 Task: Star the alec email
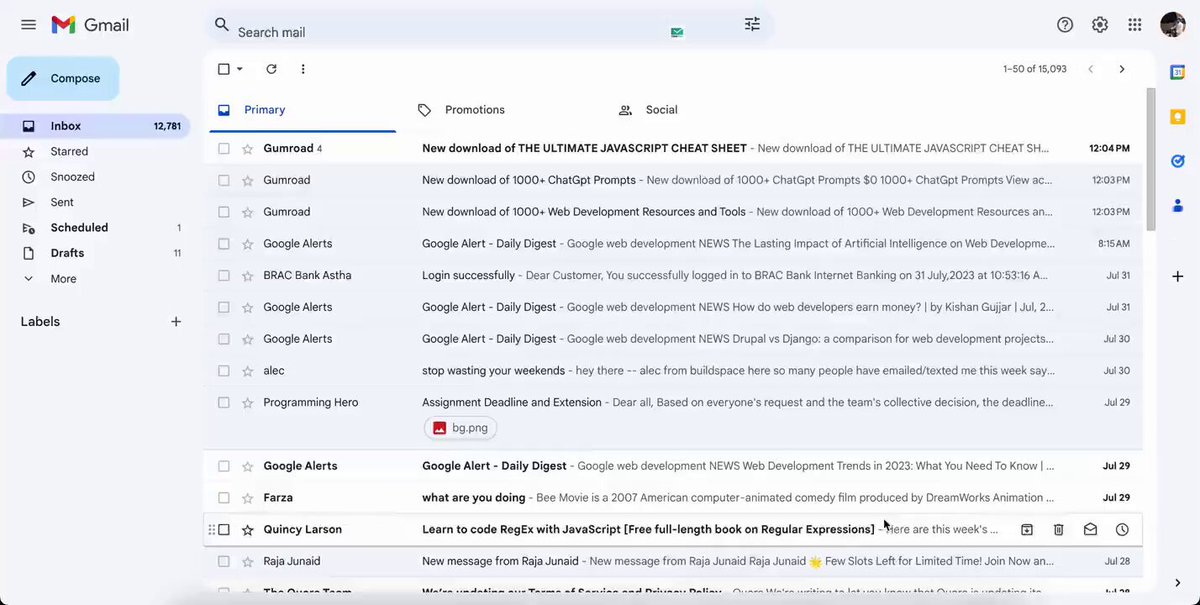(x=247, y=371)
